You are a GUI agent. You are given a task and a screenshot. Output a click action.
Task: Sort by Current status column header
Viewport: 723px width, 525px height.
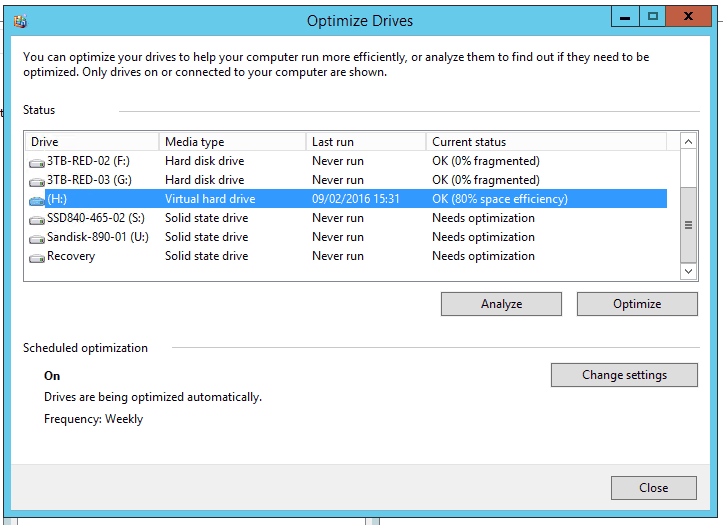[550, 142]
